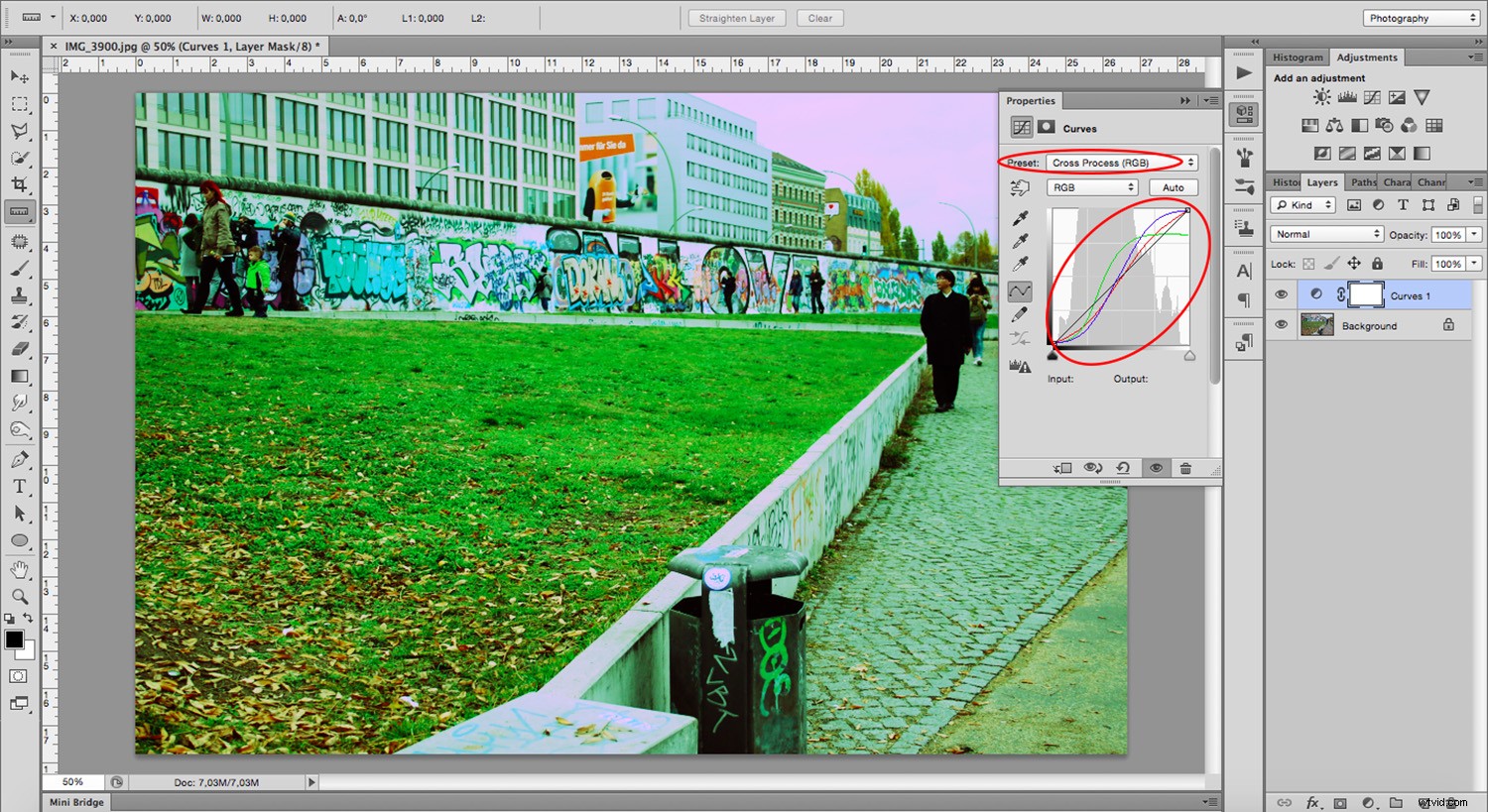Click the foreground color swatch
The height and width of the screenshot is (812, 1488).
(14, 639)
